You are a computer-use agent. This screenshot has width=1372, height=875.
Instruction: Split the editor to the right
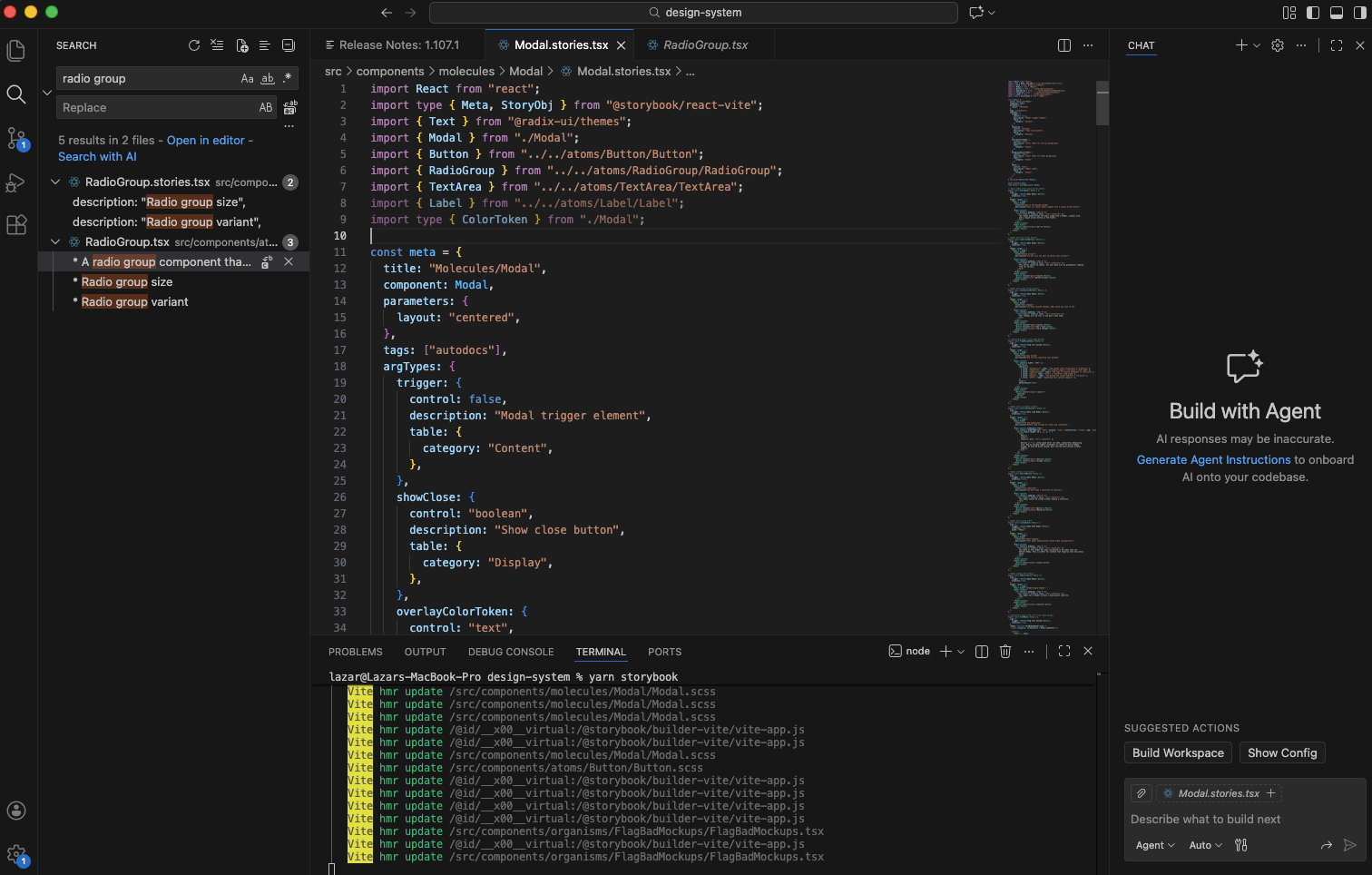click(1064, 45)
